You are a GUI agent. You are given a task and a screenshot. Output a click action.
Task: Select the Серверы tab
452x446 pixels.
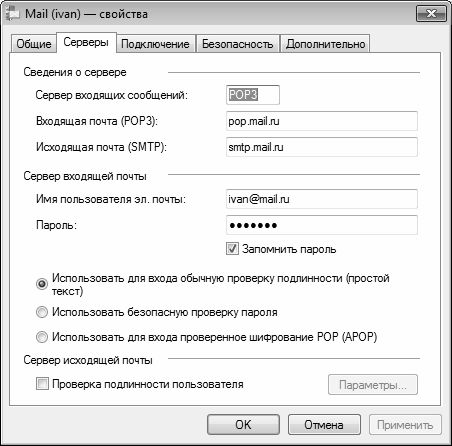(x=86, y=42)
